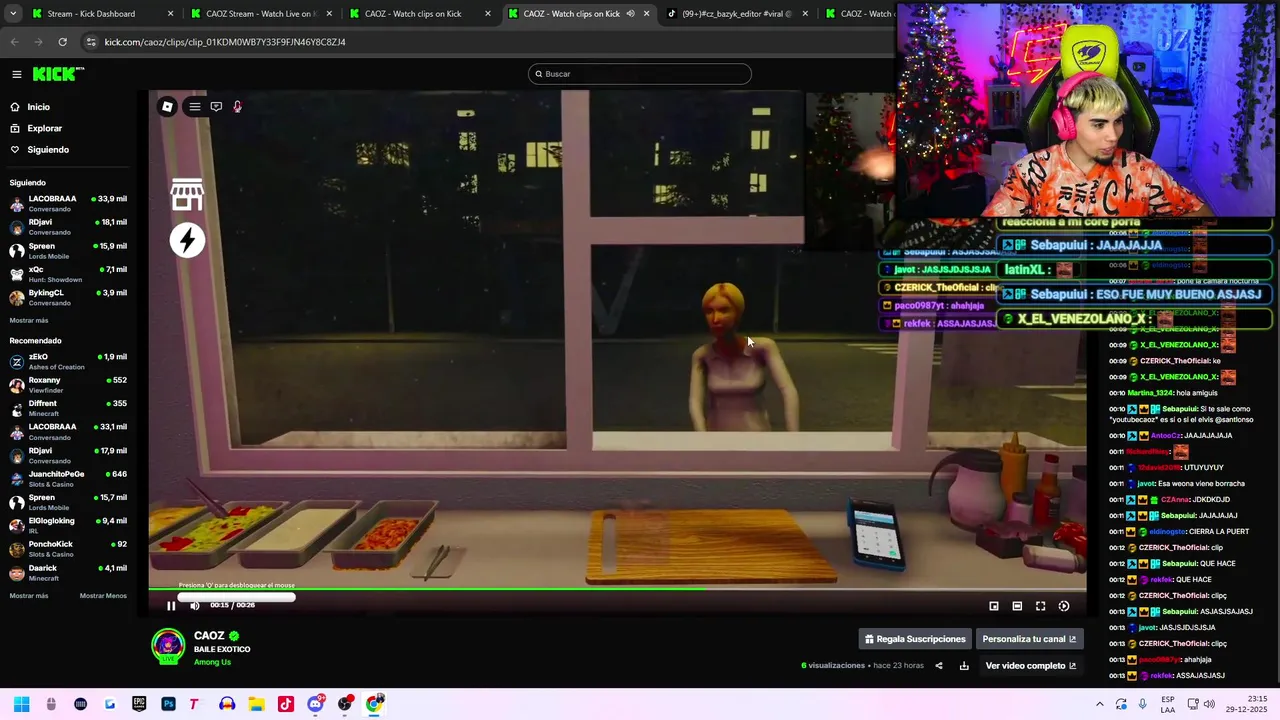Image resolution: width=1280 pixels, height=720 pixels.
Task: Pause the clip playback
Action: coord(171,606)
